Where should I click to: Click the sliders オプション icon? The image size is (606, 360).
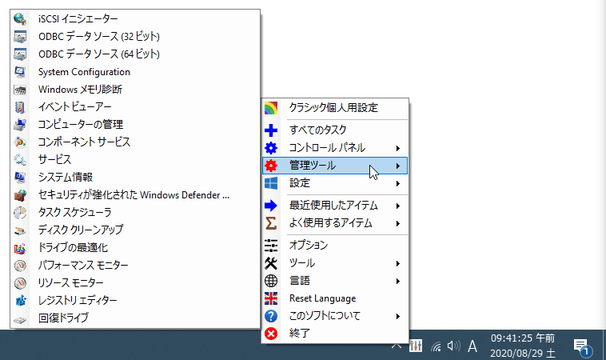(x=271, y=246)
